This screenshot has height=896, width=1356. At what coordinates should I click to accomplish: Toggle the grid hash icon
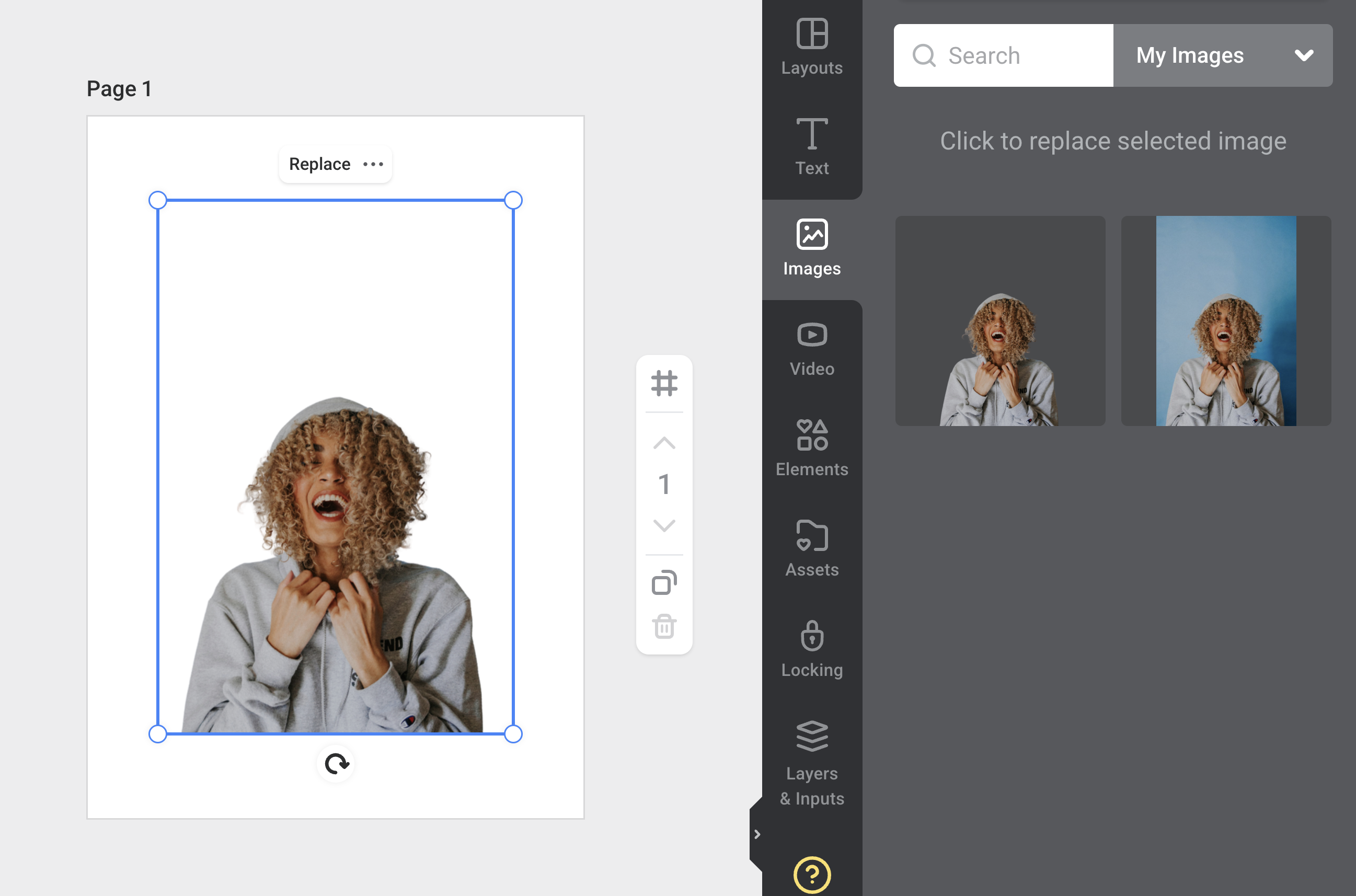664,383
